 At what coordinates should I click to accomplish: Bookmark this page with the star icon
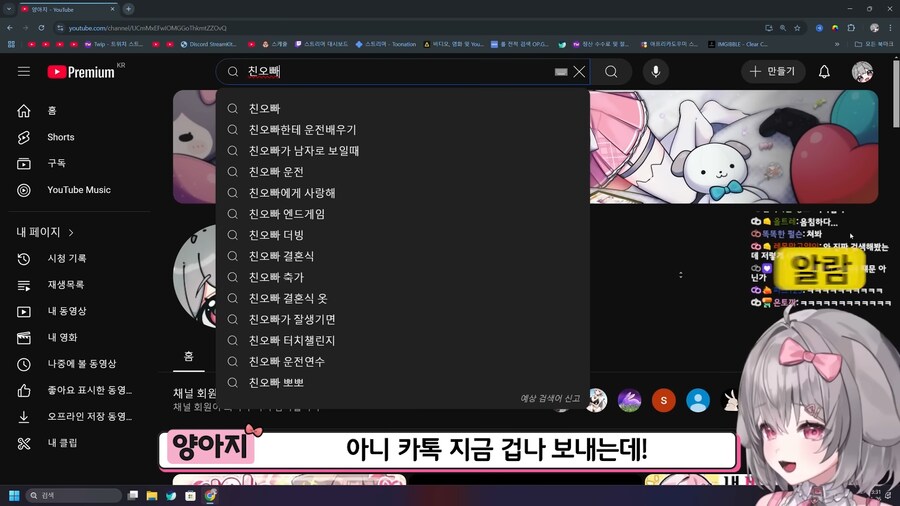797,28
